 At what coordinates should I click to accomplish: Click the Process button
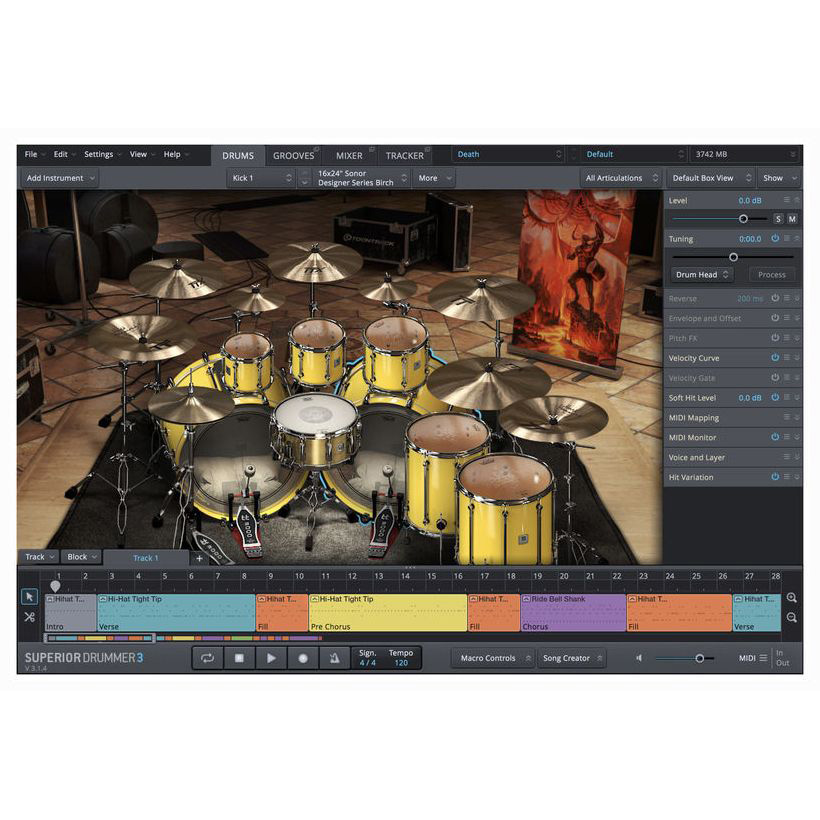pos(771,275)
